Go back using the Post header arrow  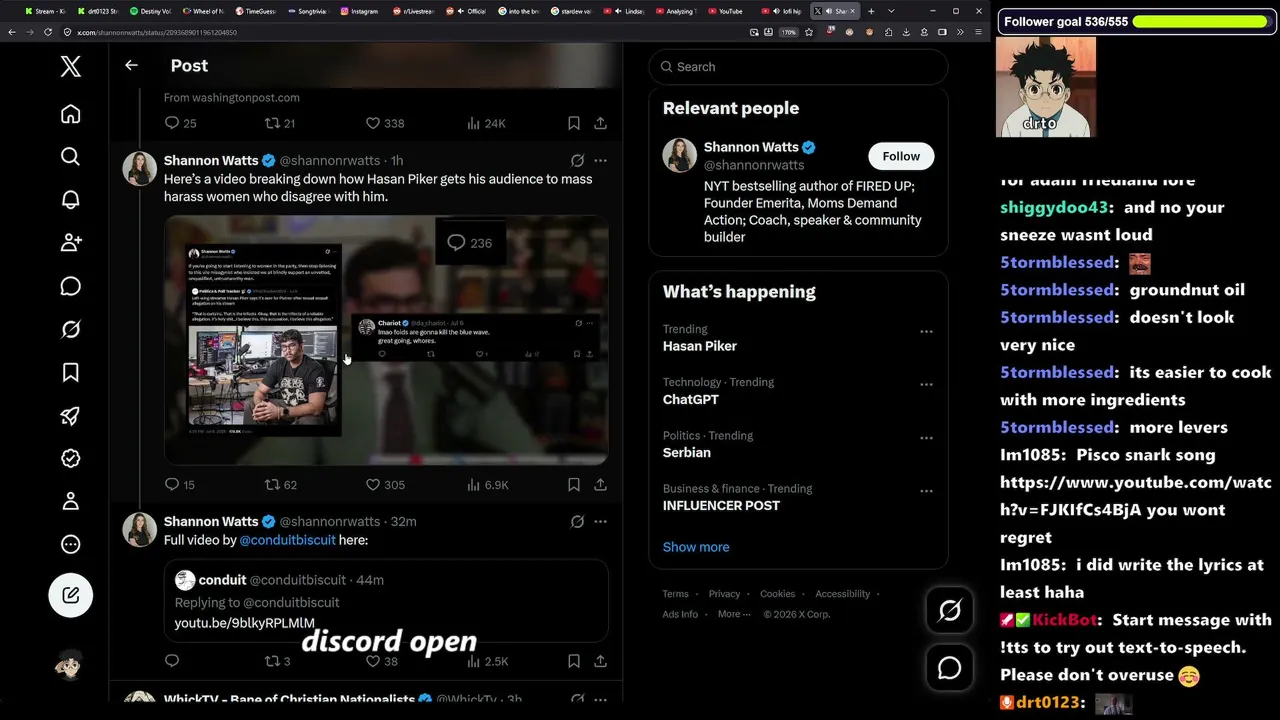coord(131,65)
